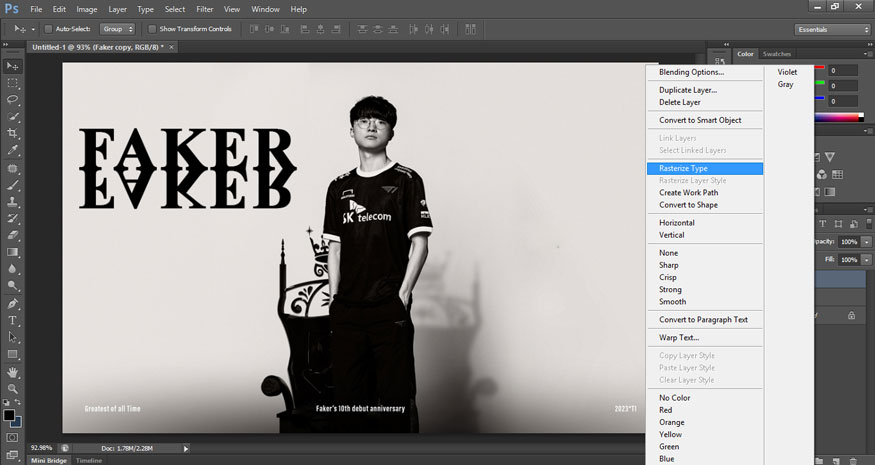Open the Opacity slider dropdown arrow
Screen dimensions: 875x465
point(867,242)
